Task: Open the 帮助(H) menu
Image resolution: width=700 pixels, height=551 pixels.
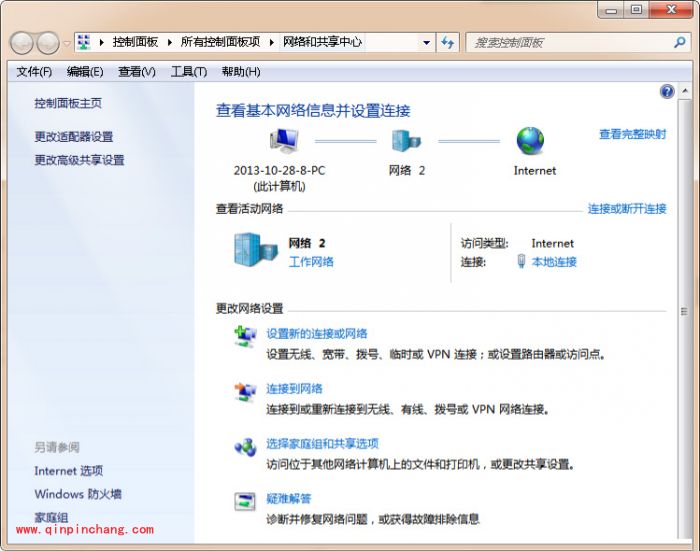Action: 241,71
